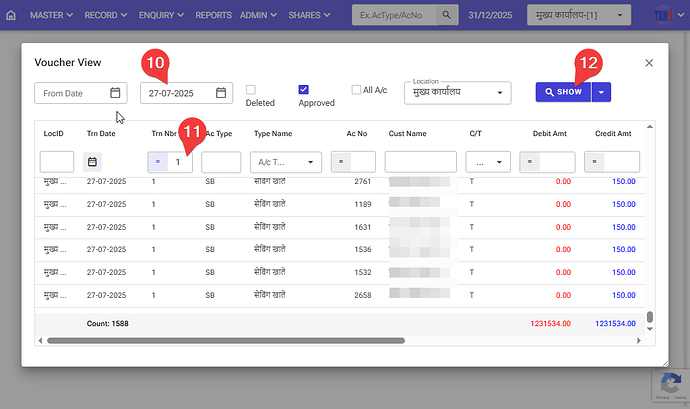This screenshot has width=690, height=409.
Task: Click the Cust Name filter input box
Action: point(420,161)
